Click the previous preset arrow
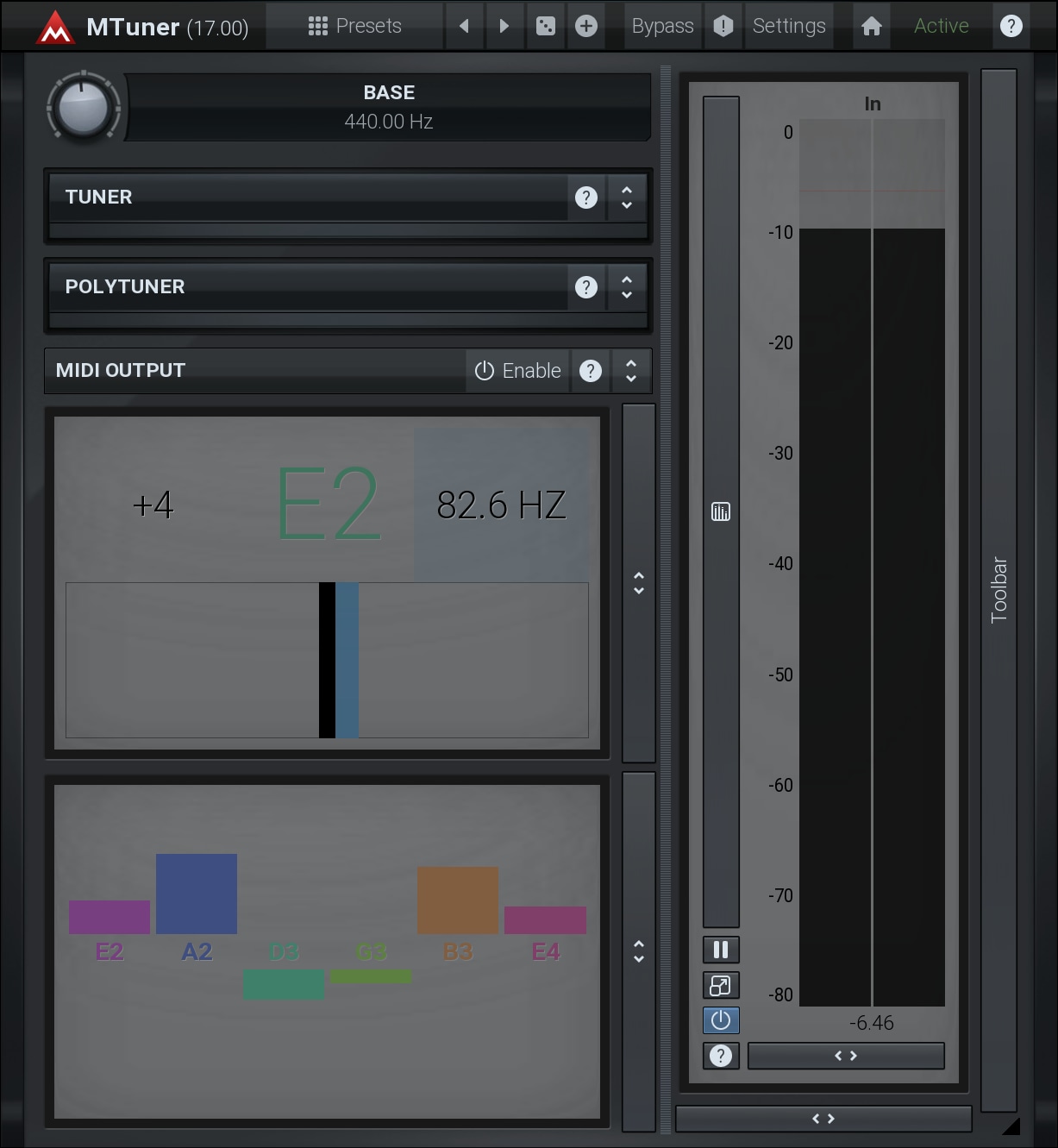The height and width of the screenshot is (1148, 1058). pos(465,26)
